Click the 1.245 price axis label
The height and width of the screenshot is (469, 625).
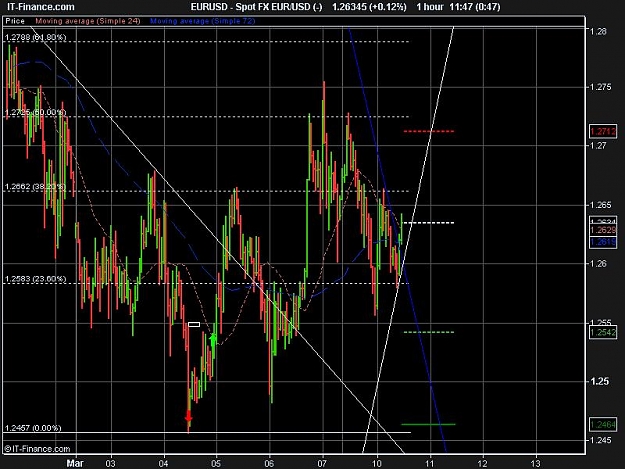click(x=600, y=440)
